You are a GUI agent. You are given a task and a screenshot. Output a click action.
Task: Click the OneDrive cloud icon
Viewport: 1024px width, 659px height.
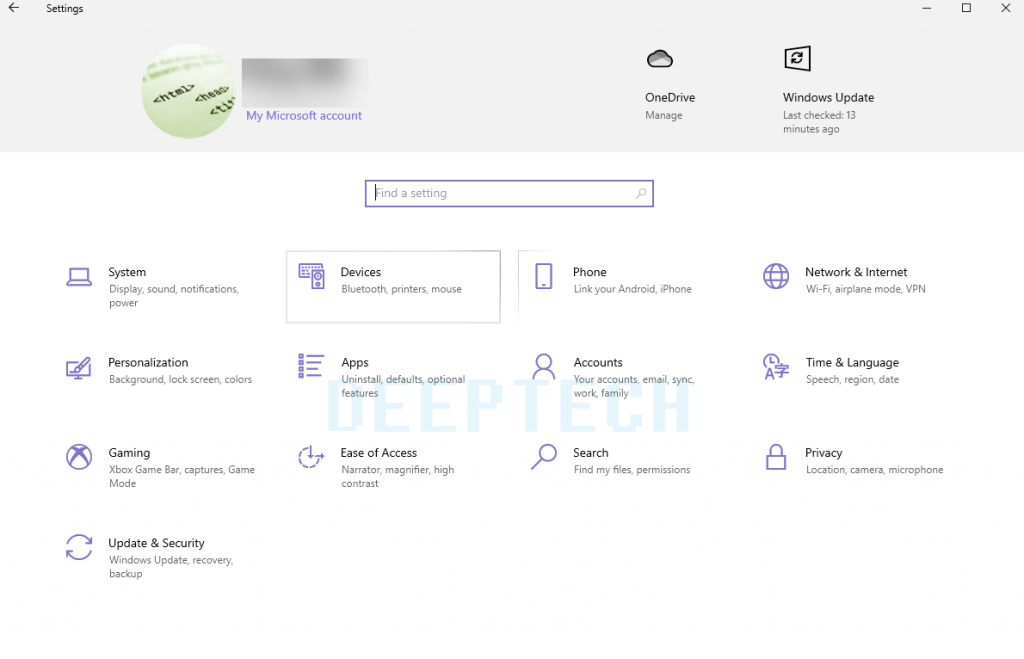[660, 59]
